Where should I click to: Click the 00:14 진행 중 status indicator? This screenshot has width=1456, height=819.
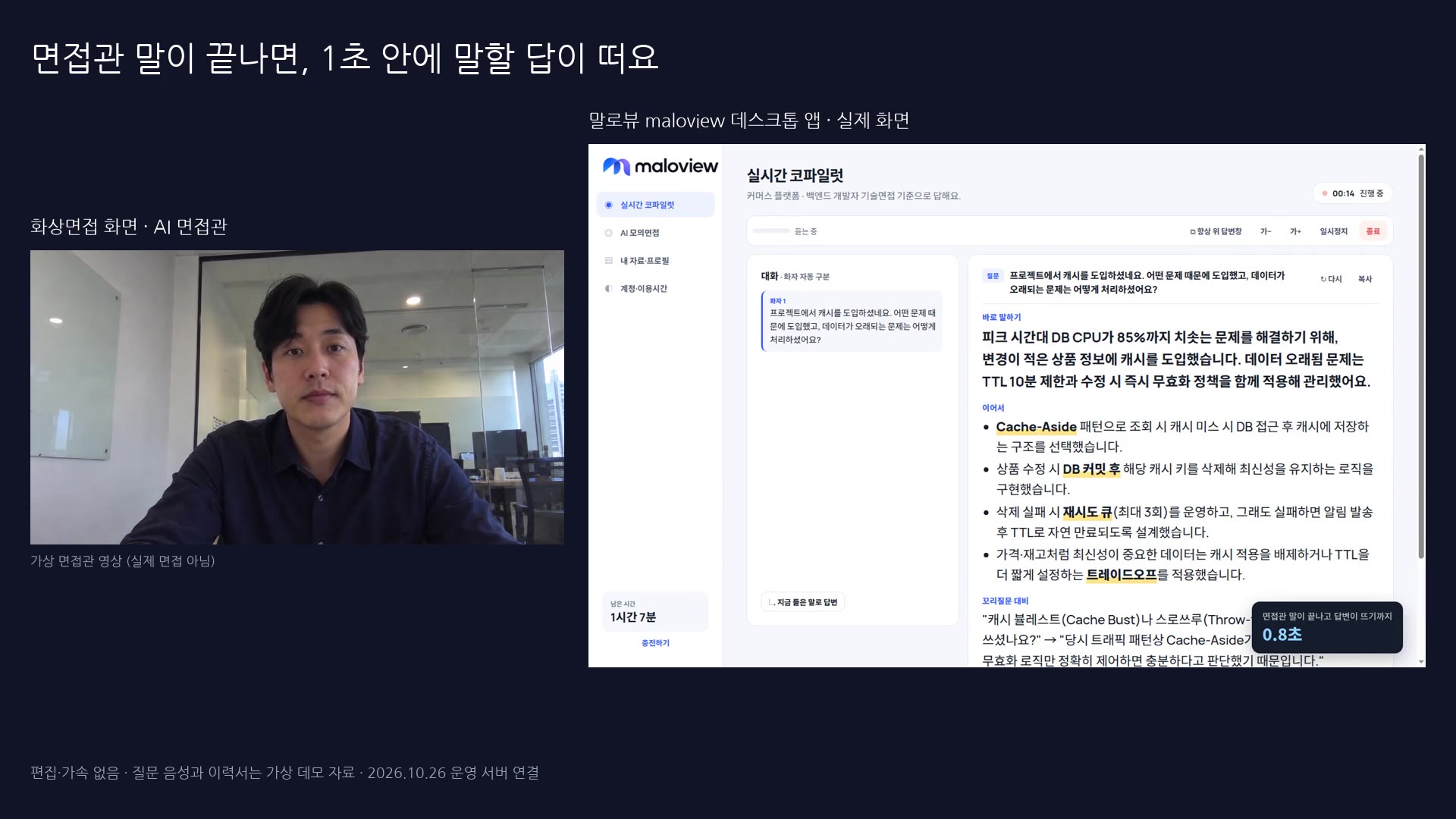[1353, 193]
